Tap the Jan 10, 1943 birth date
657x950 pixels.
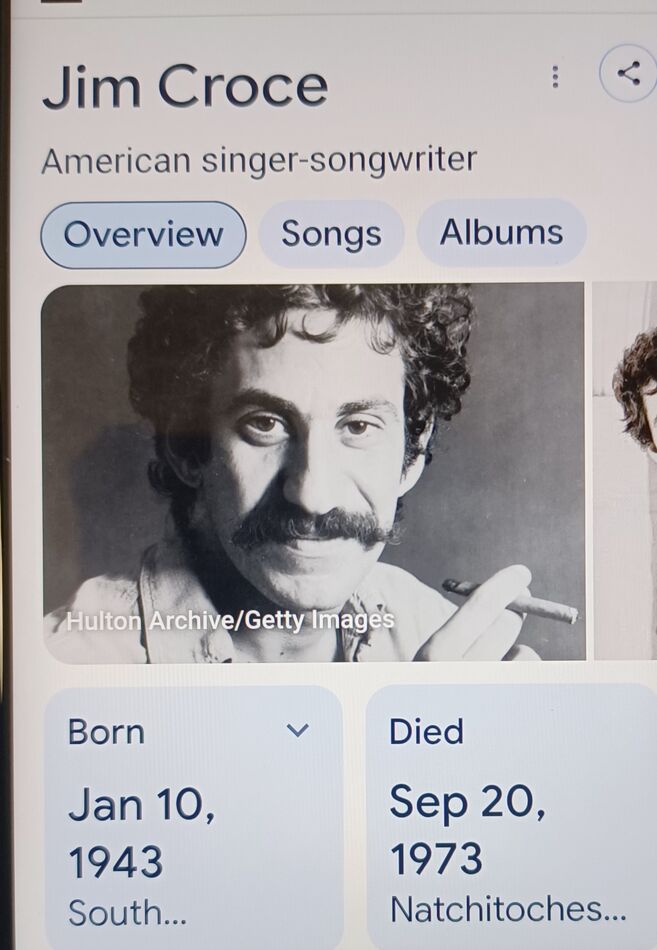[x=141, y=833]
